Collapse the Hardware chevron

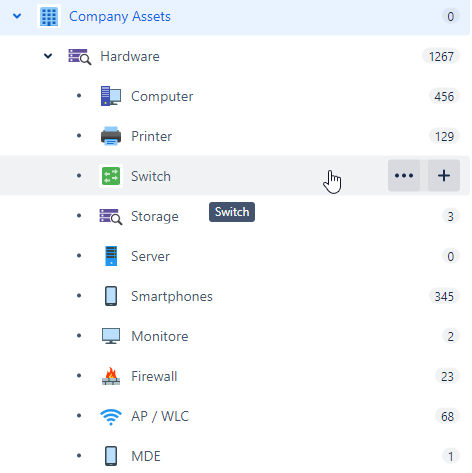(x=48, y=56)
